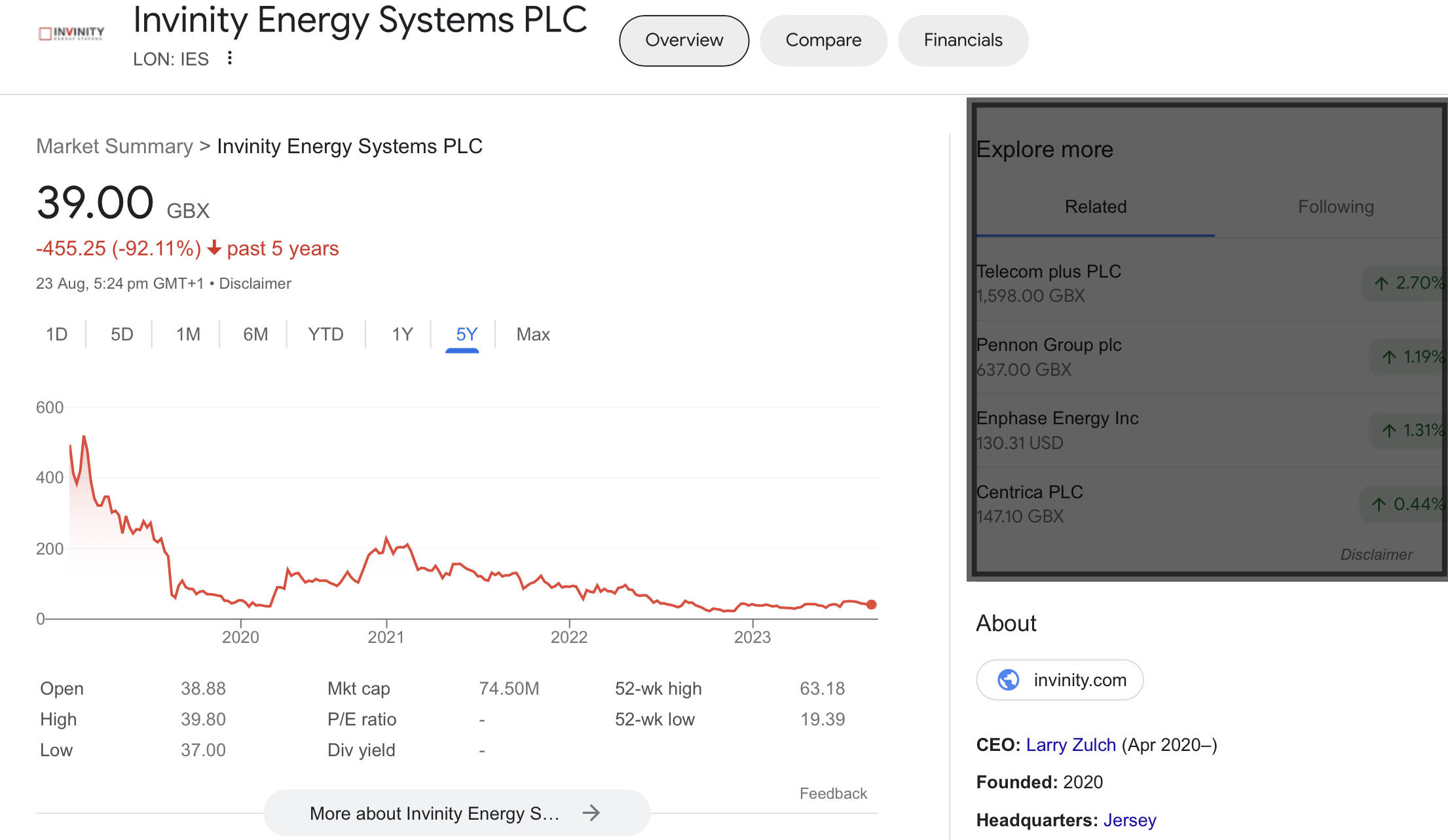1448x840 pixels.
Task: Open the Larry Zulch CEO link
Action: click(1071, 745)
